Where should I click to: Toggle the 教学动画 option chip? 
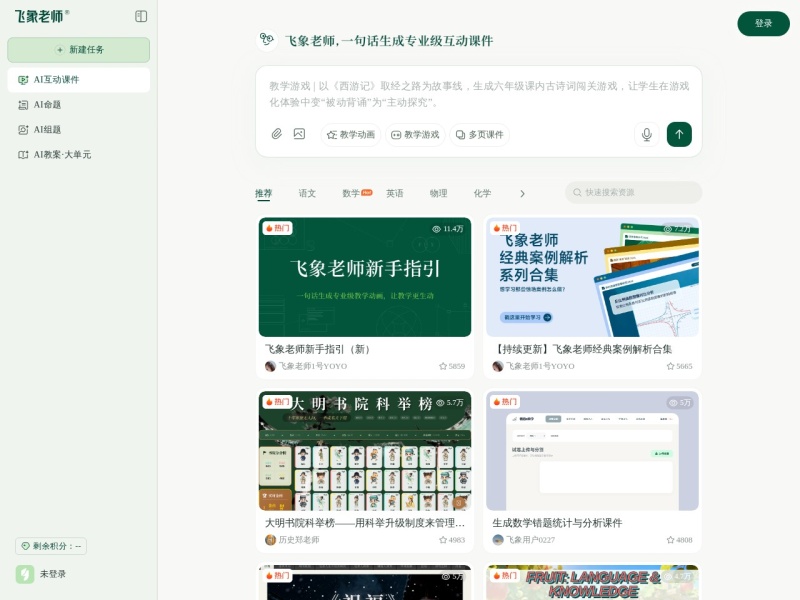point(349,134)
